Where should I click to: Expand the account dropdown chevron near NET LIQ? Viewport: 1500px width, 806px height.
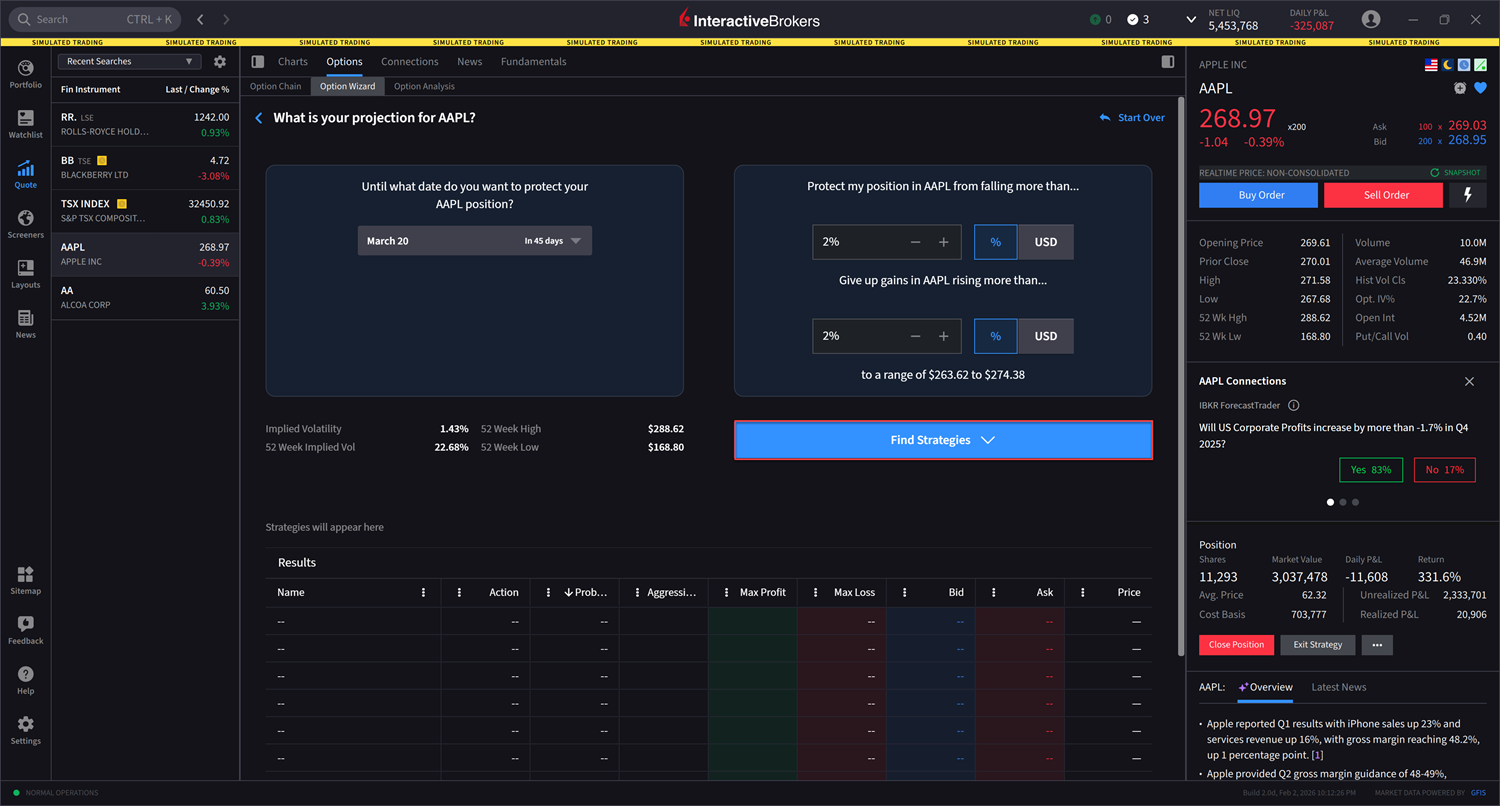[1191, 19]
